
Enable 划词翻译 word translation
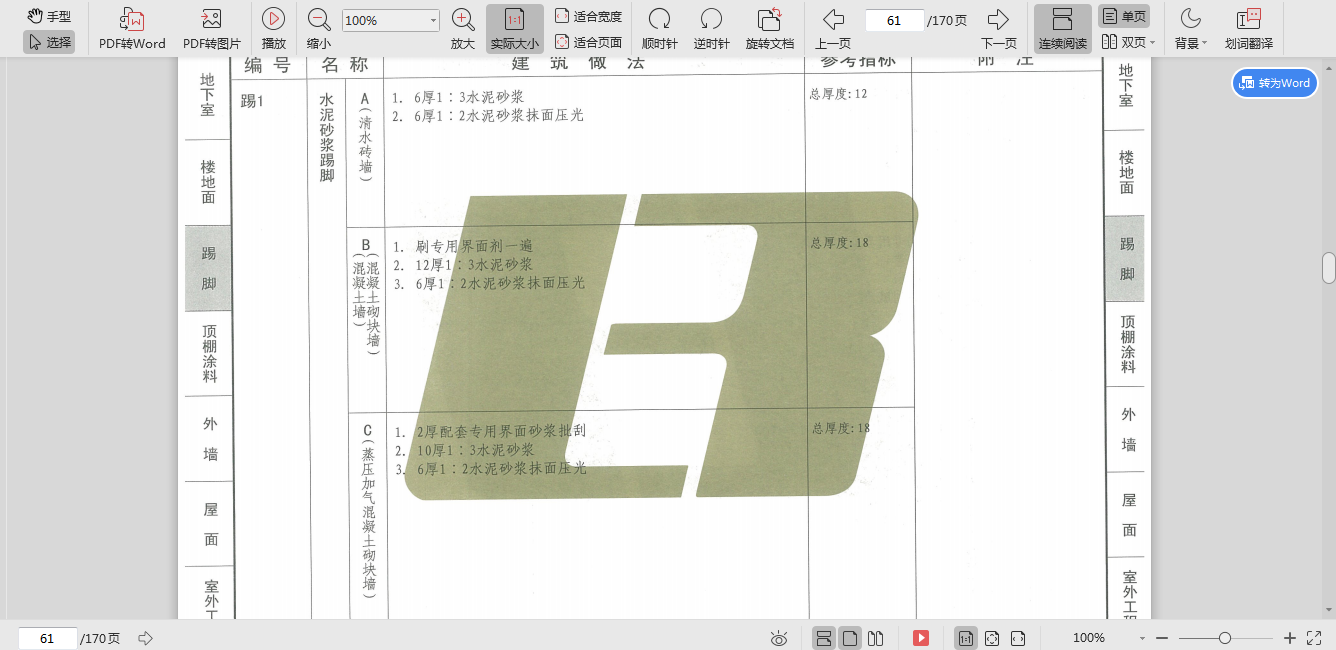1248,29
